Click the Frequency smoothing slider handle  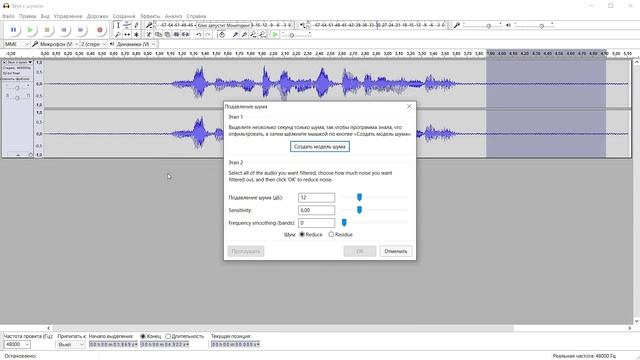344,223
